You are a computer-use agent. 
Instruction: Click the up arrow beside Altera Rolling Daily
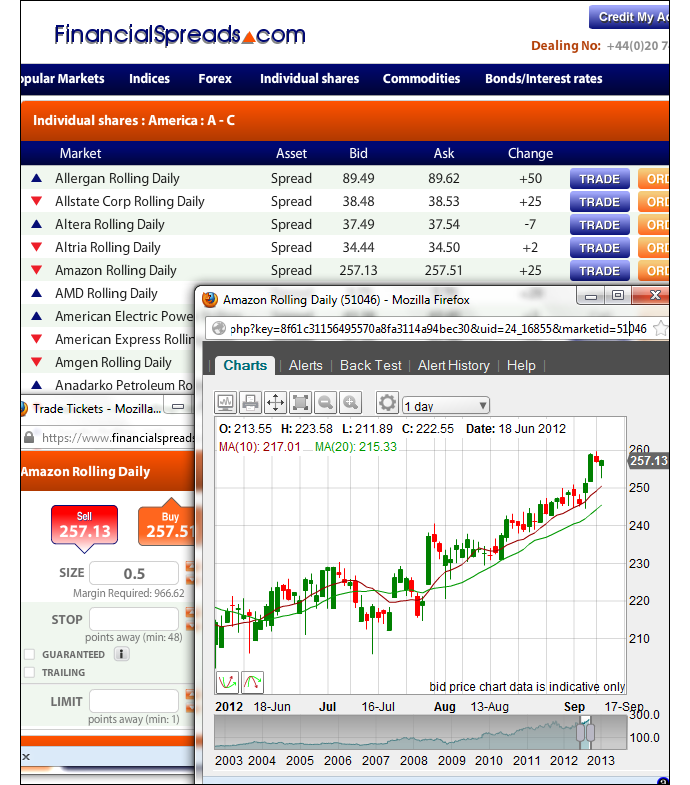pyautogui.click(x=36, y=224)
